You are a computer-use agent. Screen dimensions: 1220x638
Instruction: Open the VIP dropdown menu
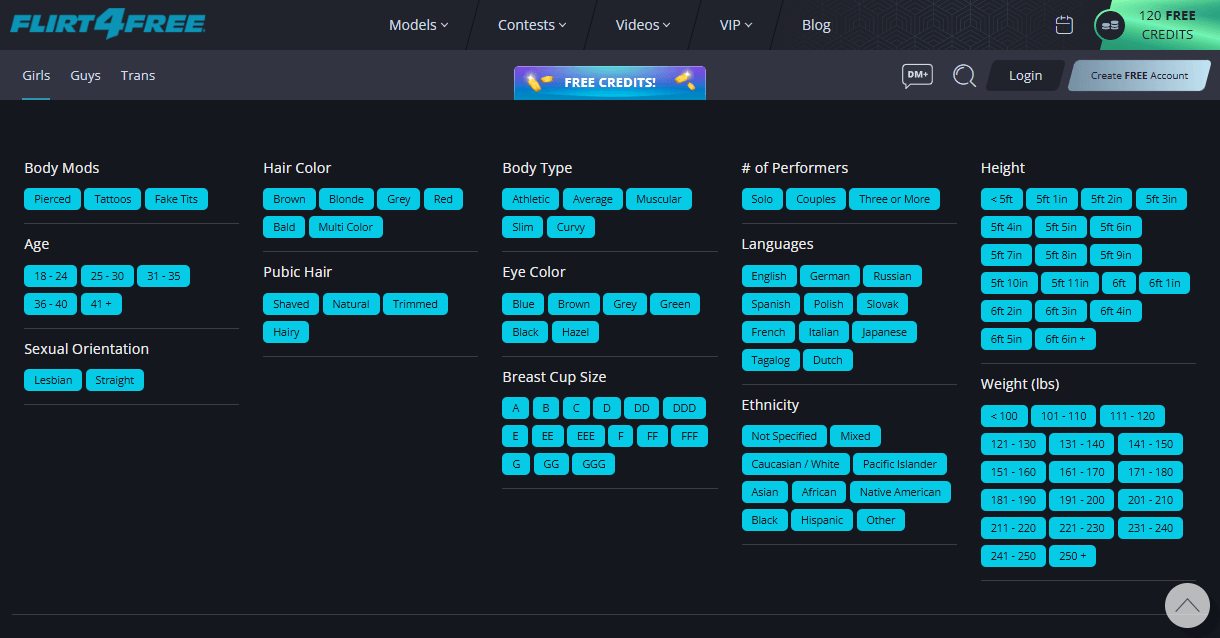(x=736, y=25)
